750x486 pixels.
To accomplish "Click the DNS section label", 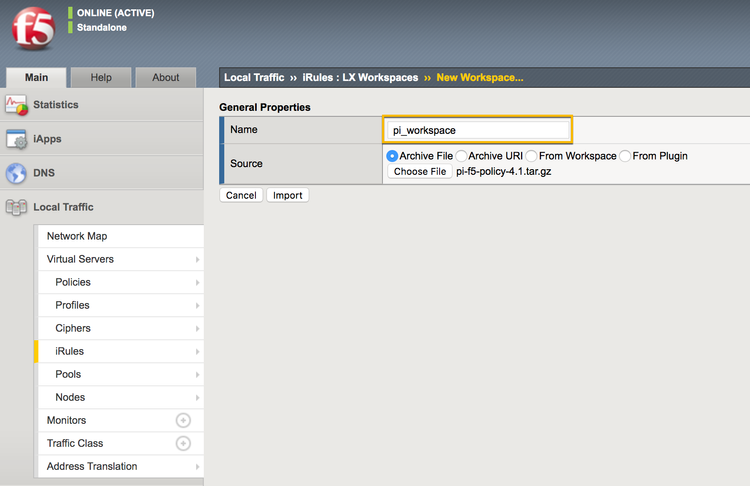I will point(44,173).
